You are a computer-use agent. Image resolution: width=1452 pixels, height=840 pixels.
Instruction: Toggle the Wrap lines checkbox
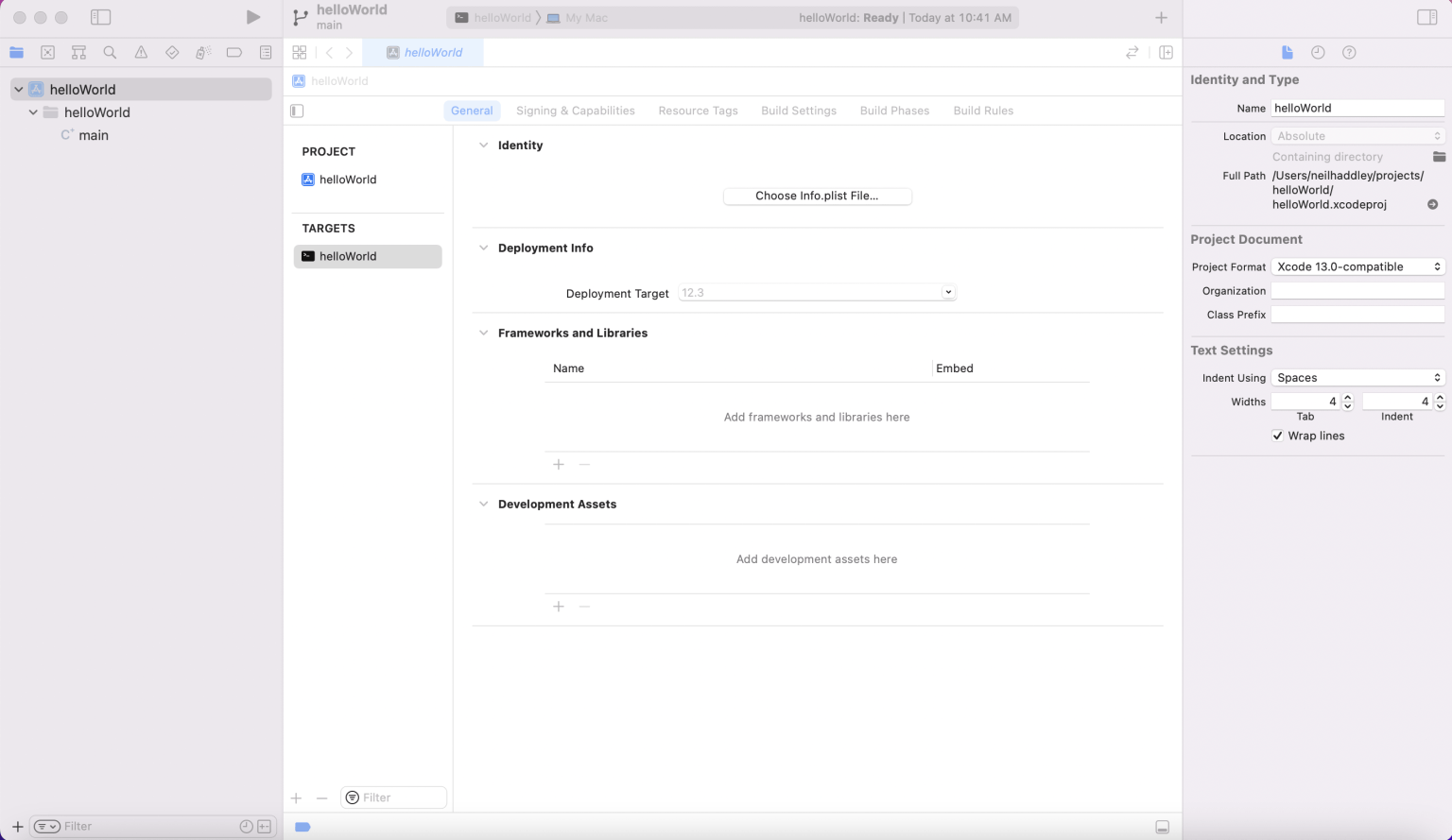[x=1278, y=436]
